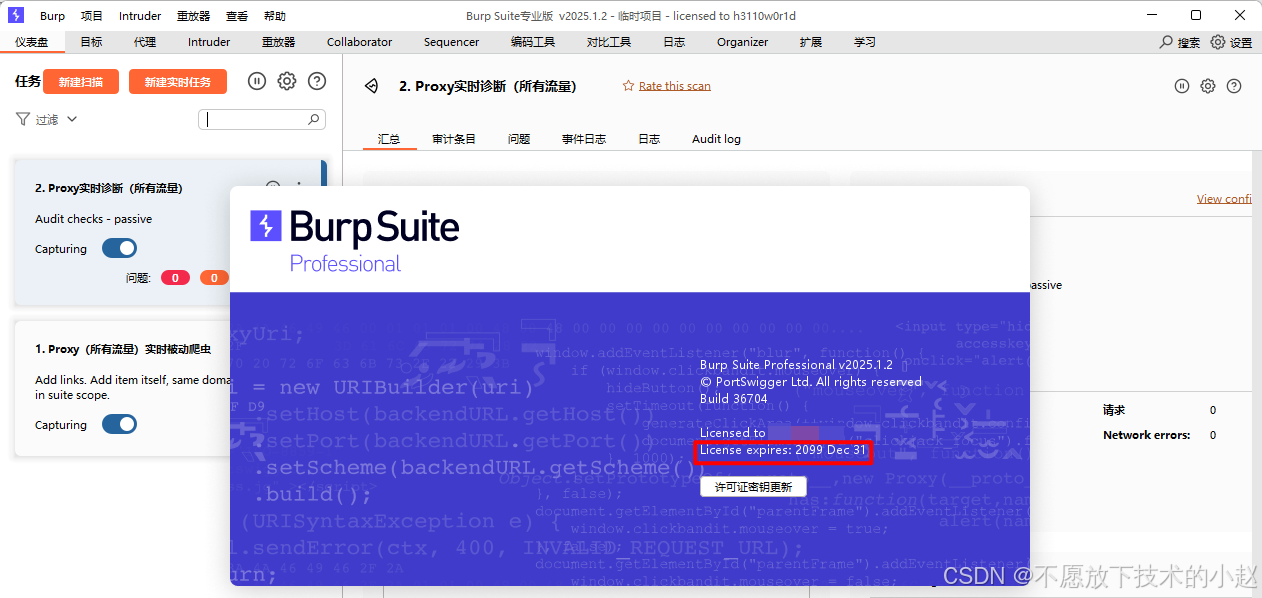The image size is (1262, 598).
Task: Open the 项目 menu
Action: [x=92, y=16]
